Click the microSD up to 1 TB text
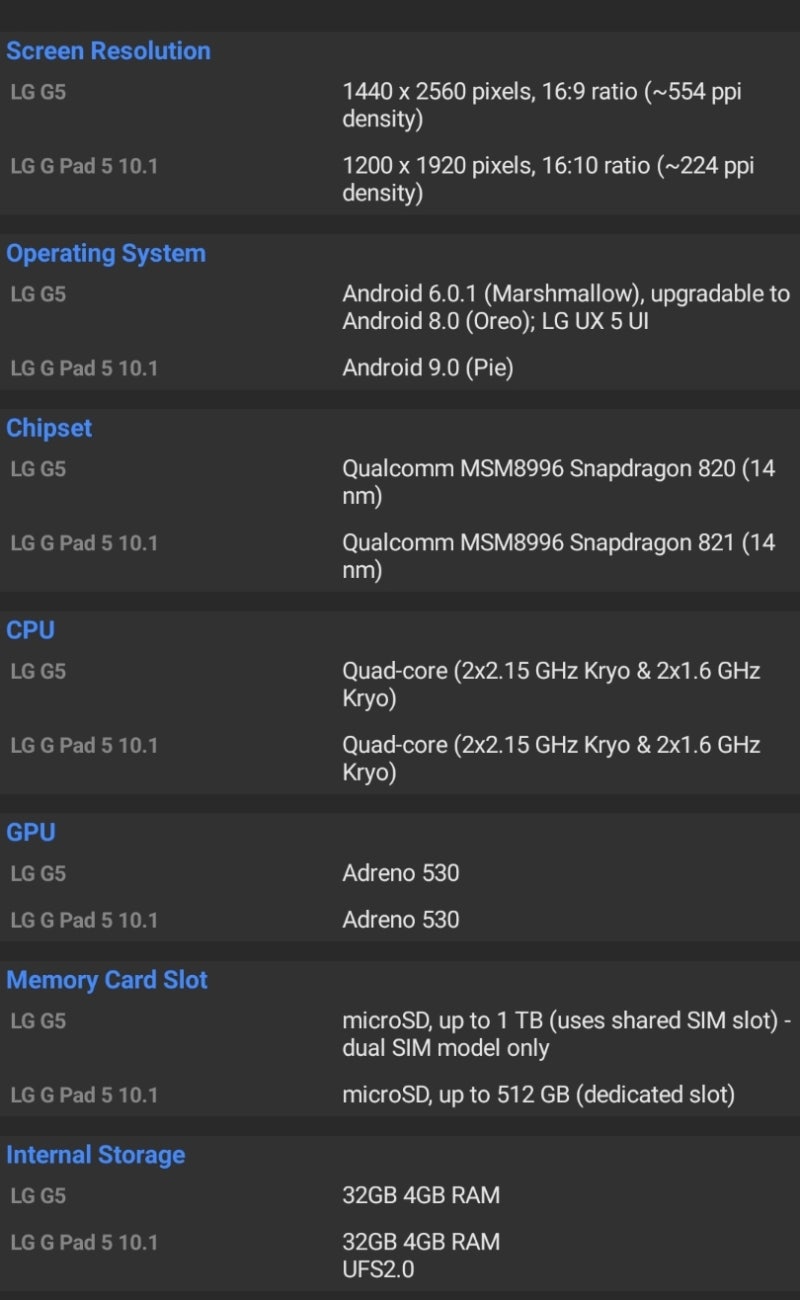The height and width of the screenshot is (1300, 800). click(x=566, y=1034)
